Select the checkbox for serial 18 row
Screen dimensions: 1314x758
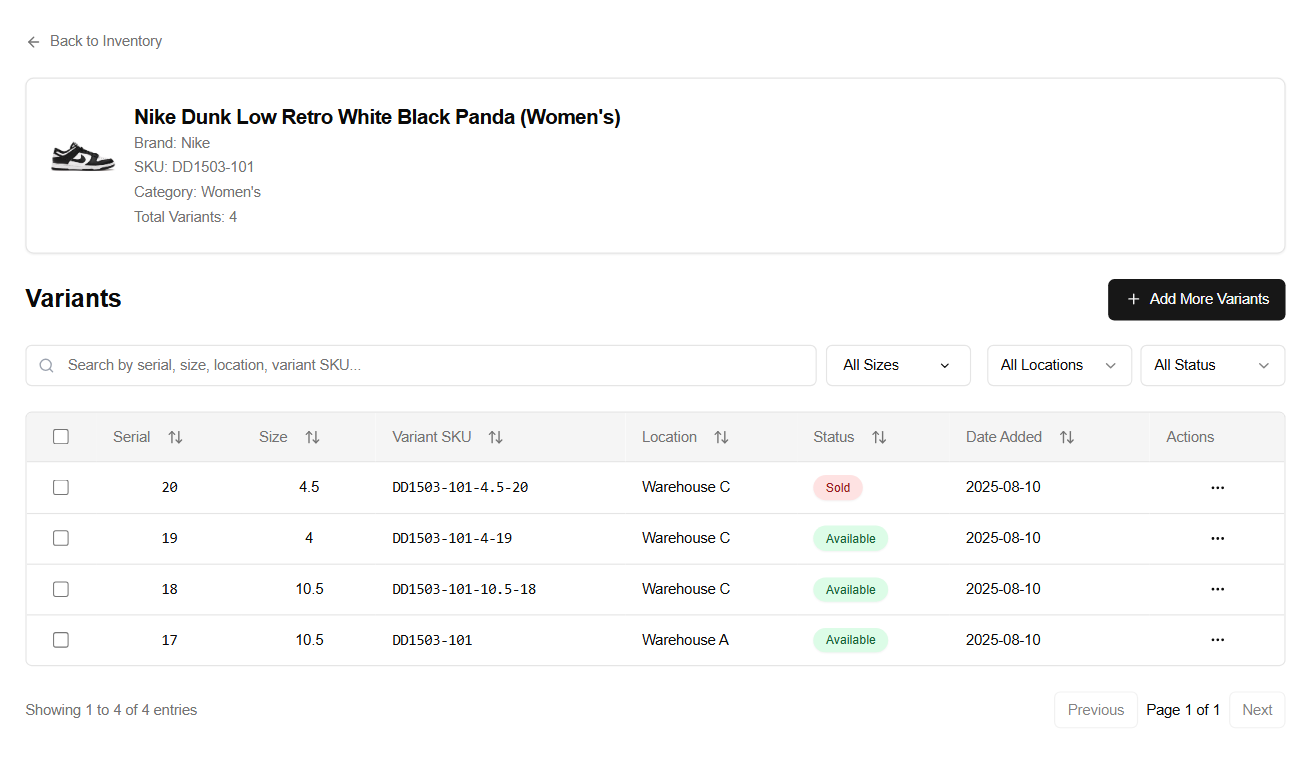pos(61,589)
